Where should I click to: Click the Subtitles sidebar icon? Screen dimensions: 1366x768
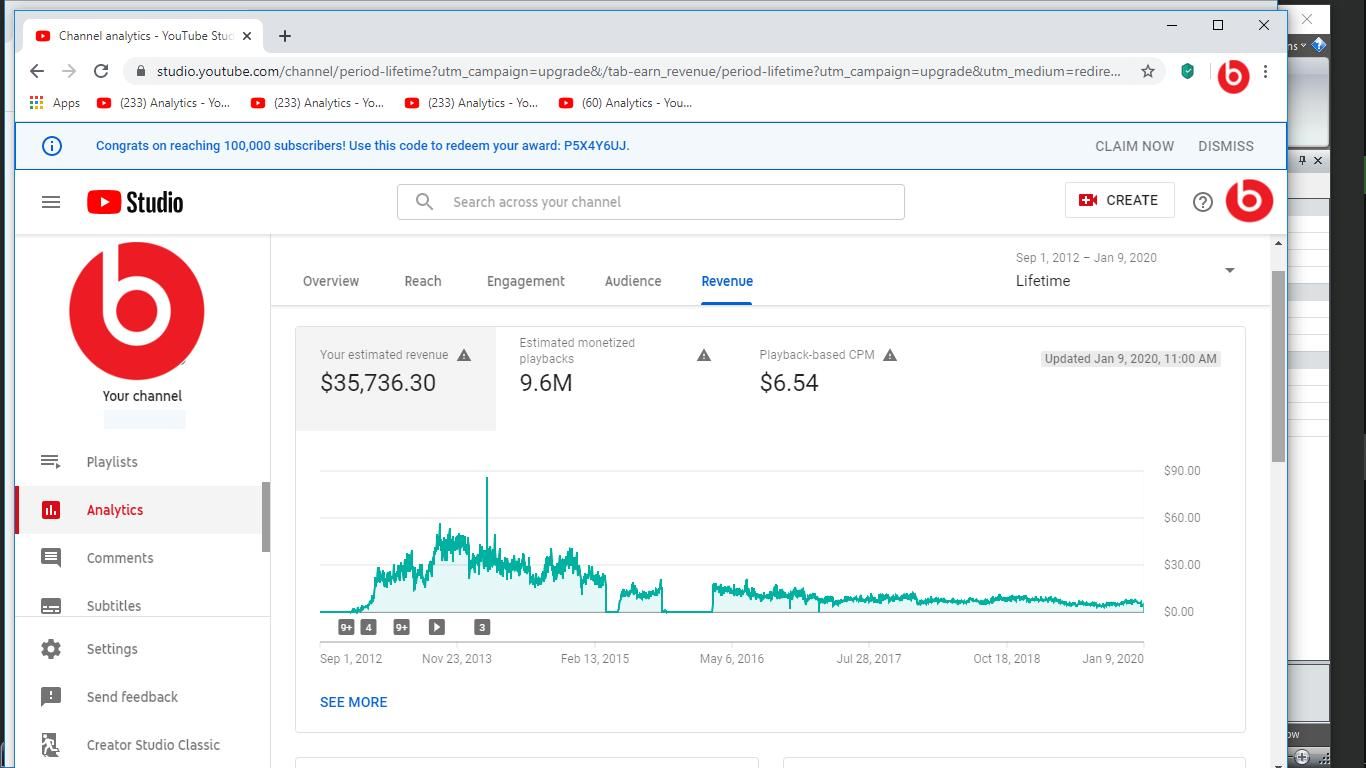coord(50,606)
